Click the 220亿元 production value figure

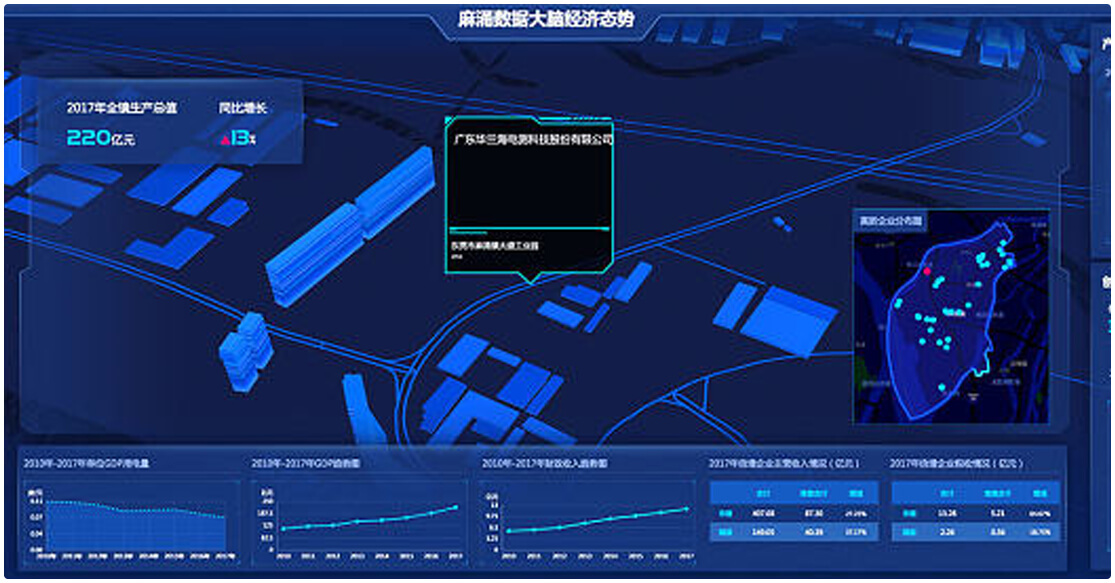click(x=100, y=139)
